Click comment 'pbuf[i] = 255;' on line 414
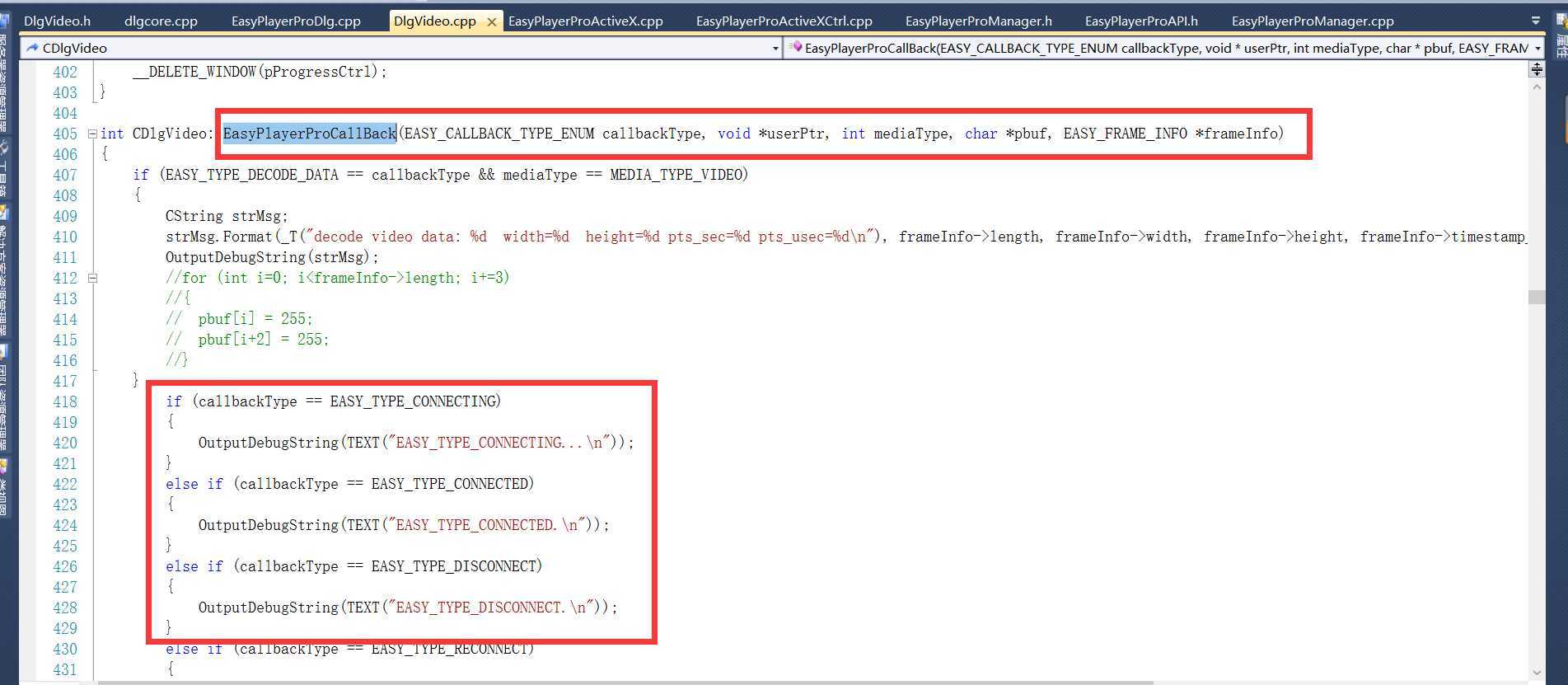The width and height of the screenshot is (1568, 685). click(255, 319)
